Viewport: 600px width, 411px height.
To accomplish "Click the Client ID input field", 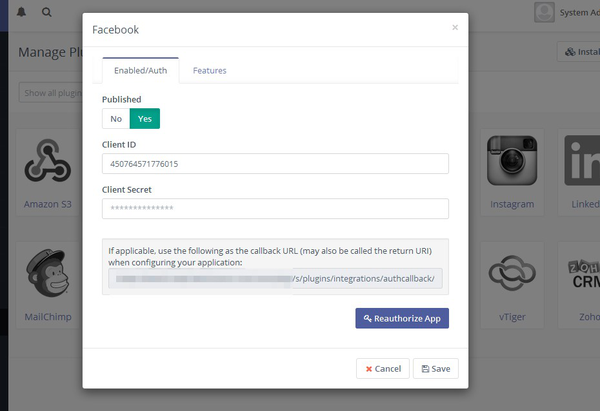I will [275, 164].
